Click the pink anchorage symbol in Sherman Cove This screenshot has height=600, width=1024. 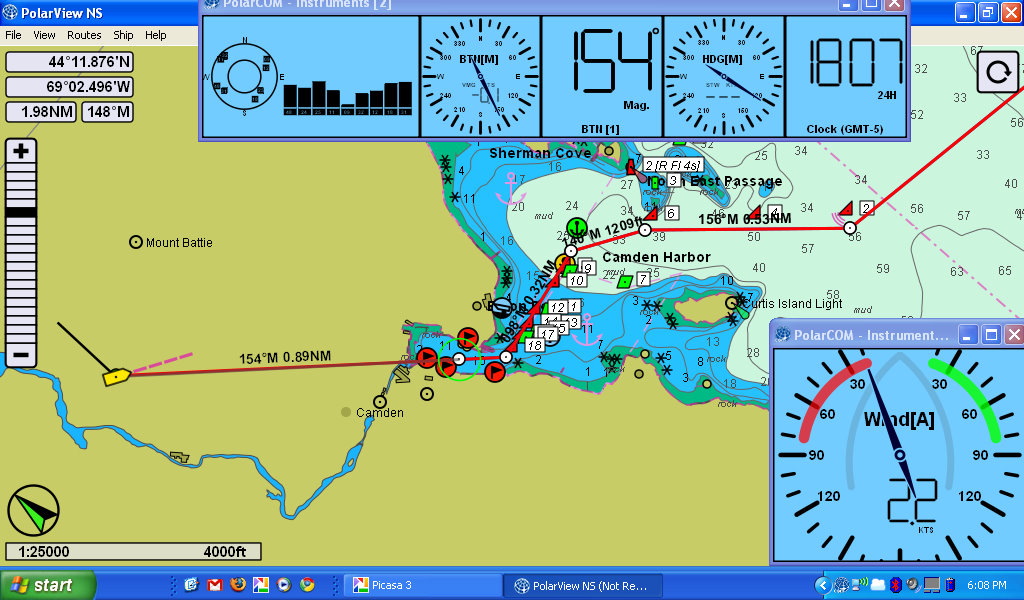pyautogui.click(x=510, y=190)
